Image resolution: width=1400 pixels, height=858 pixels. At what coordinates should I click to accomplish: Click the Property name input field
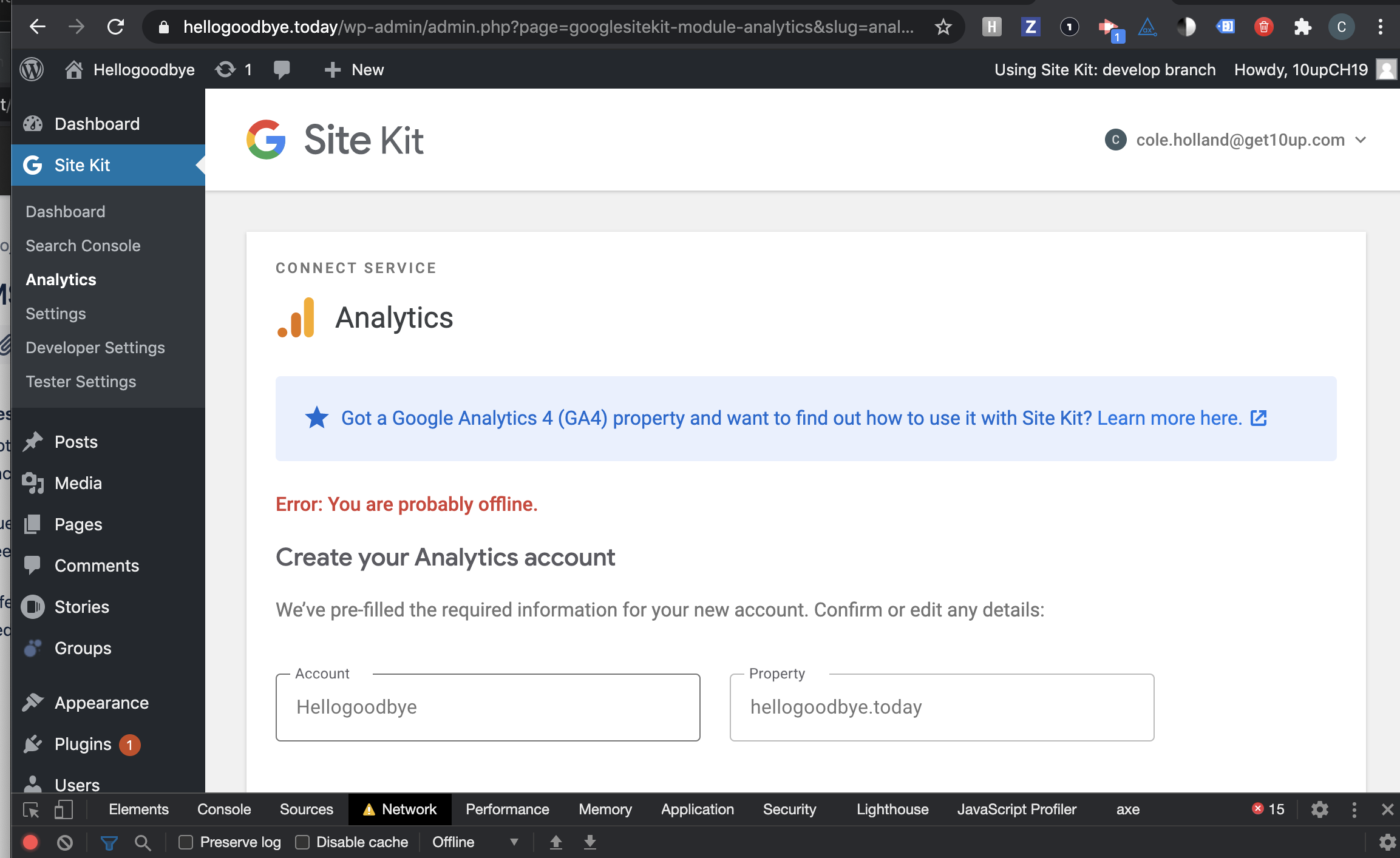[x=942, y=707]
